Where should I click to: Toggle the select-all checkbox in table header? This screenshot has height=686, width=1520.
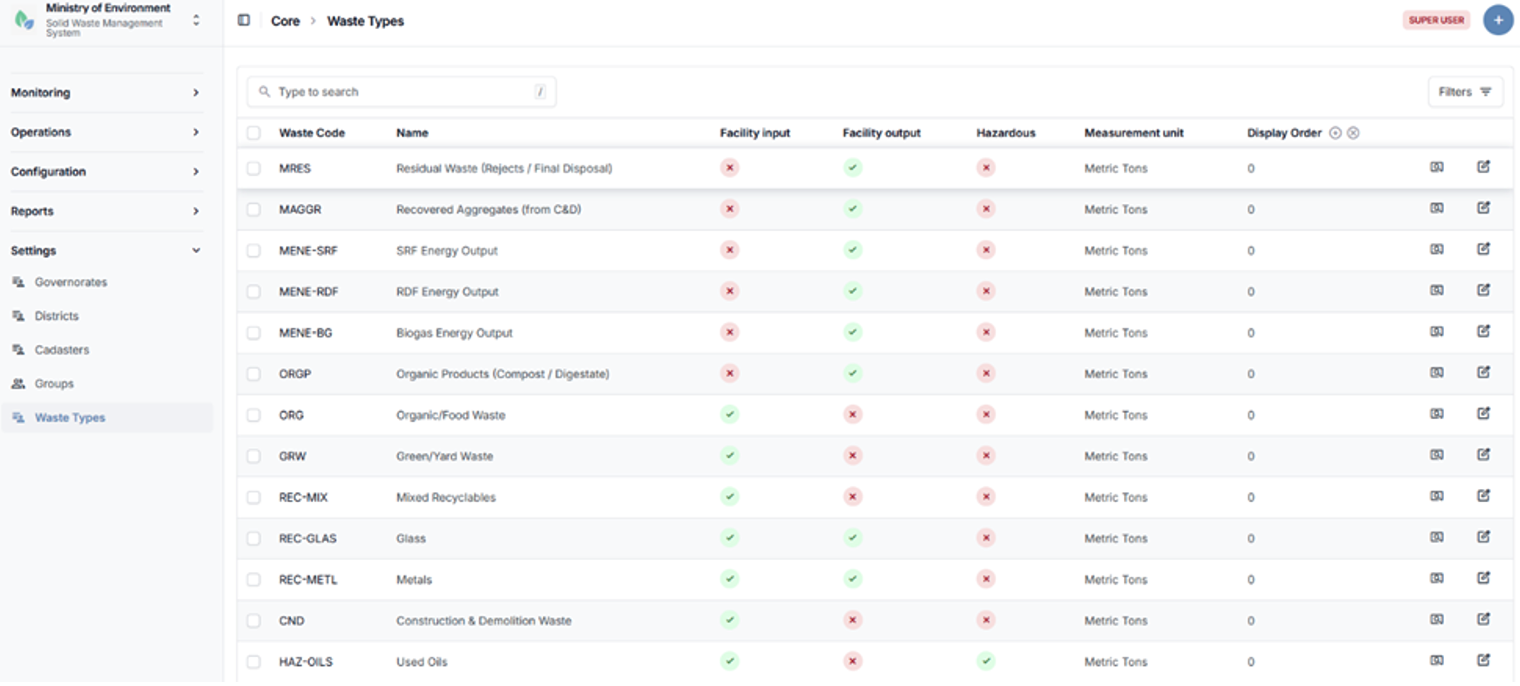pos(254,133)
